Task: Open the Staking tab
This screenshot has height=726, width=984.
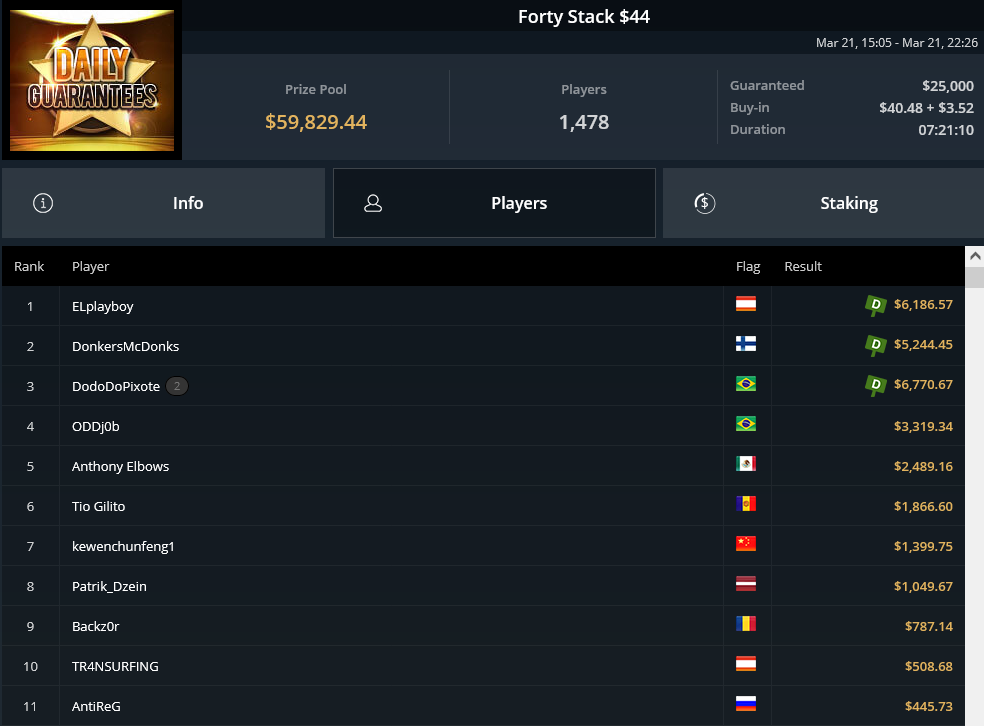Action: (823, 203)
